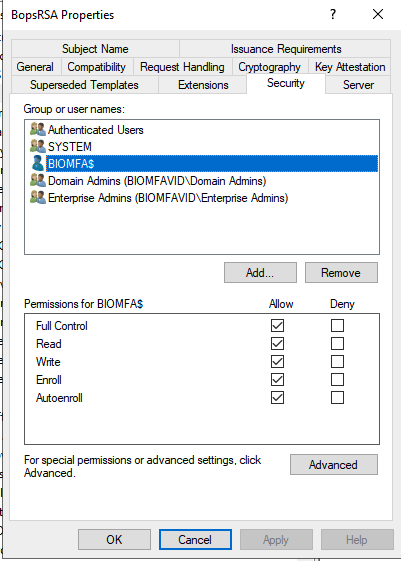Click the SYSTEM group icon
This screenshot has height=561, width=401.
coord(38,146)
